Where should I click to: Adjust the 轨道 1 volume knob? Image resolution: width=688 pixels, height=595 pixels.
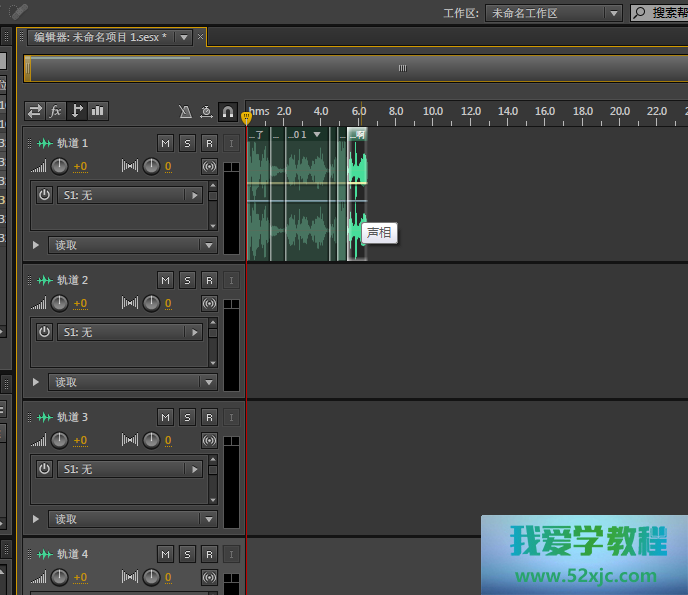[60, 166]
